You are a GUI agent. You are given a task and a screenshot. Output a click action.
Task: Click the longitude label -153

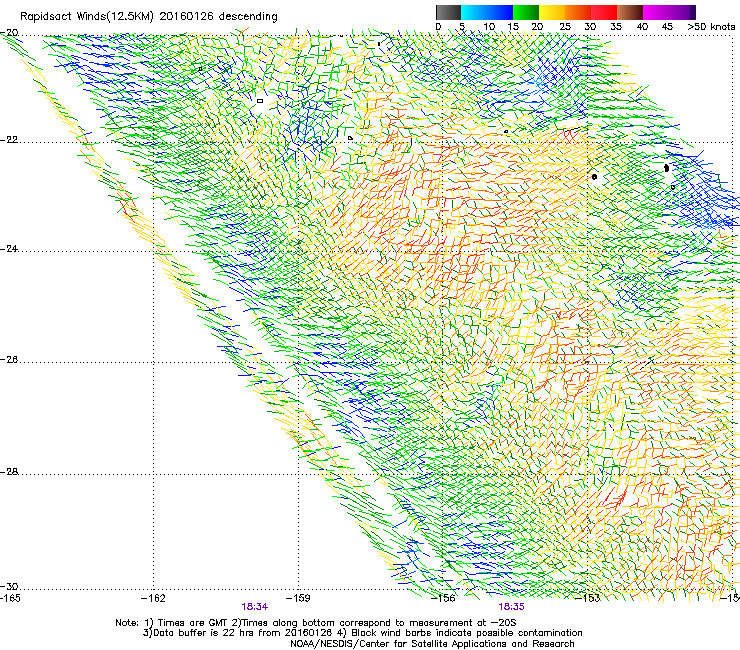588,599
